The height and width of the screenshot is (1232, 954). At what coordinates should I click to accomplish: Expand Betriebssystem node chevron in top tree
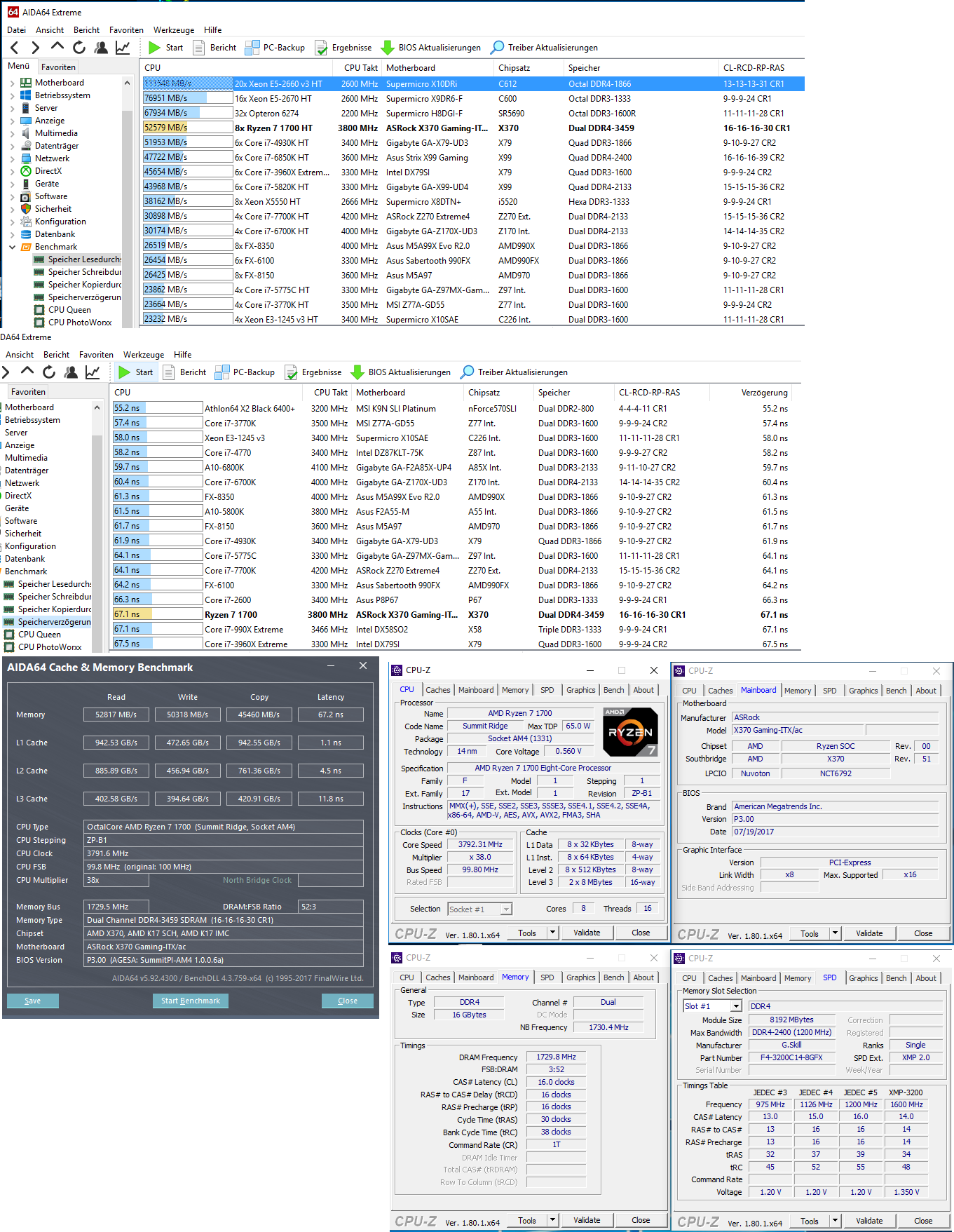[12, 95]
